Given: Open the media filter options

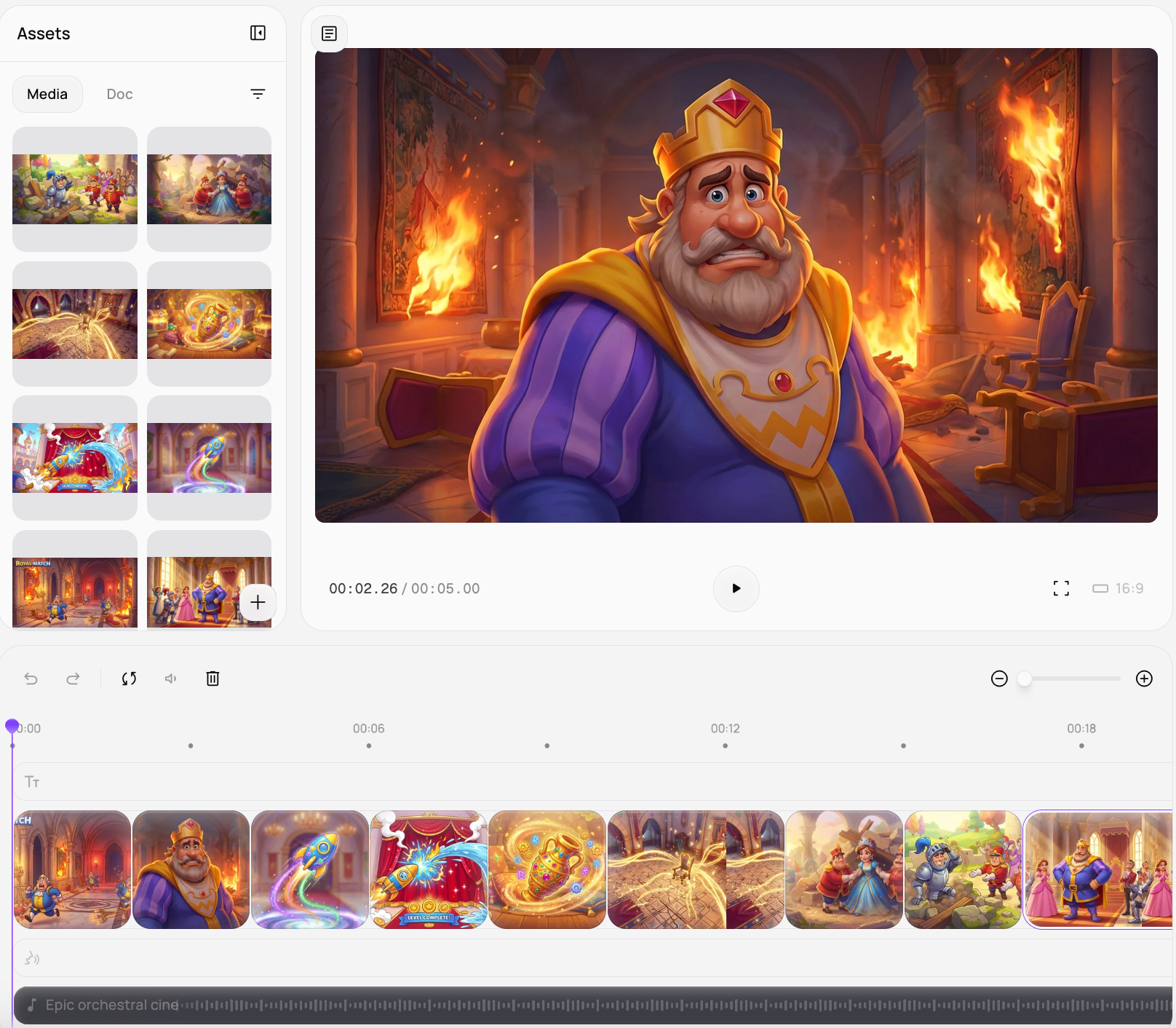Looking at the screenshot, I should coord(258,94).
